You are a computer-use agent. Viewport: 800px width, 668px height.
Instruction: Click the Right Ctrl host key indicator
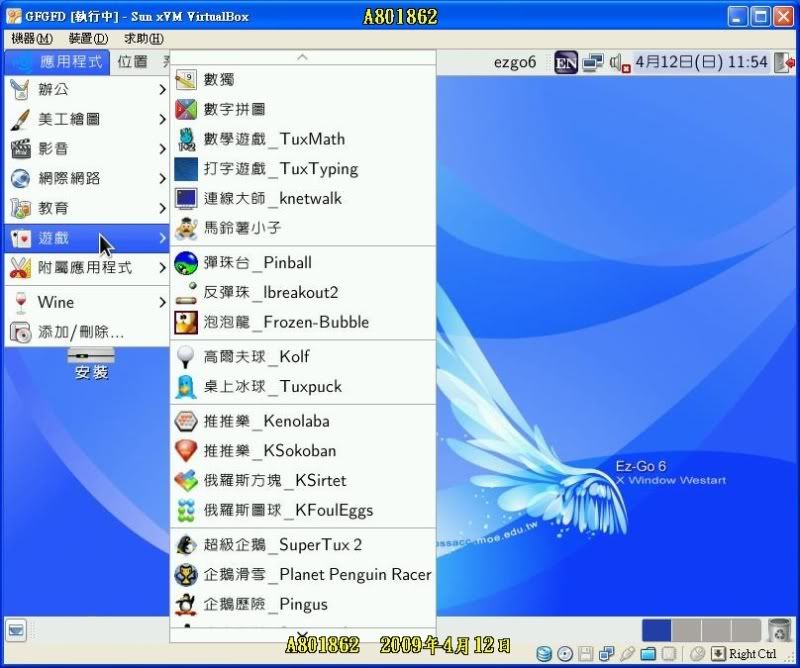point(752,654)
